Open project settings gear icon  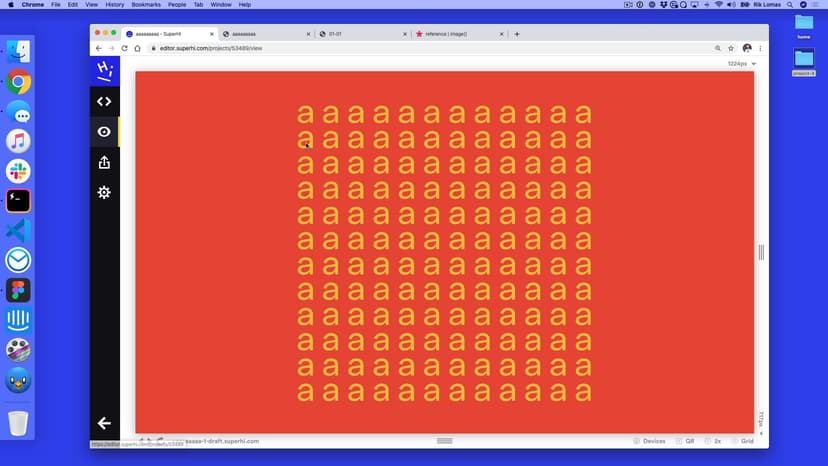tap(104, 192)
